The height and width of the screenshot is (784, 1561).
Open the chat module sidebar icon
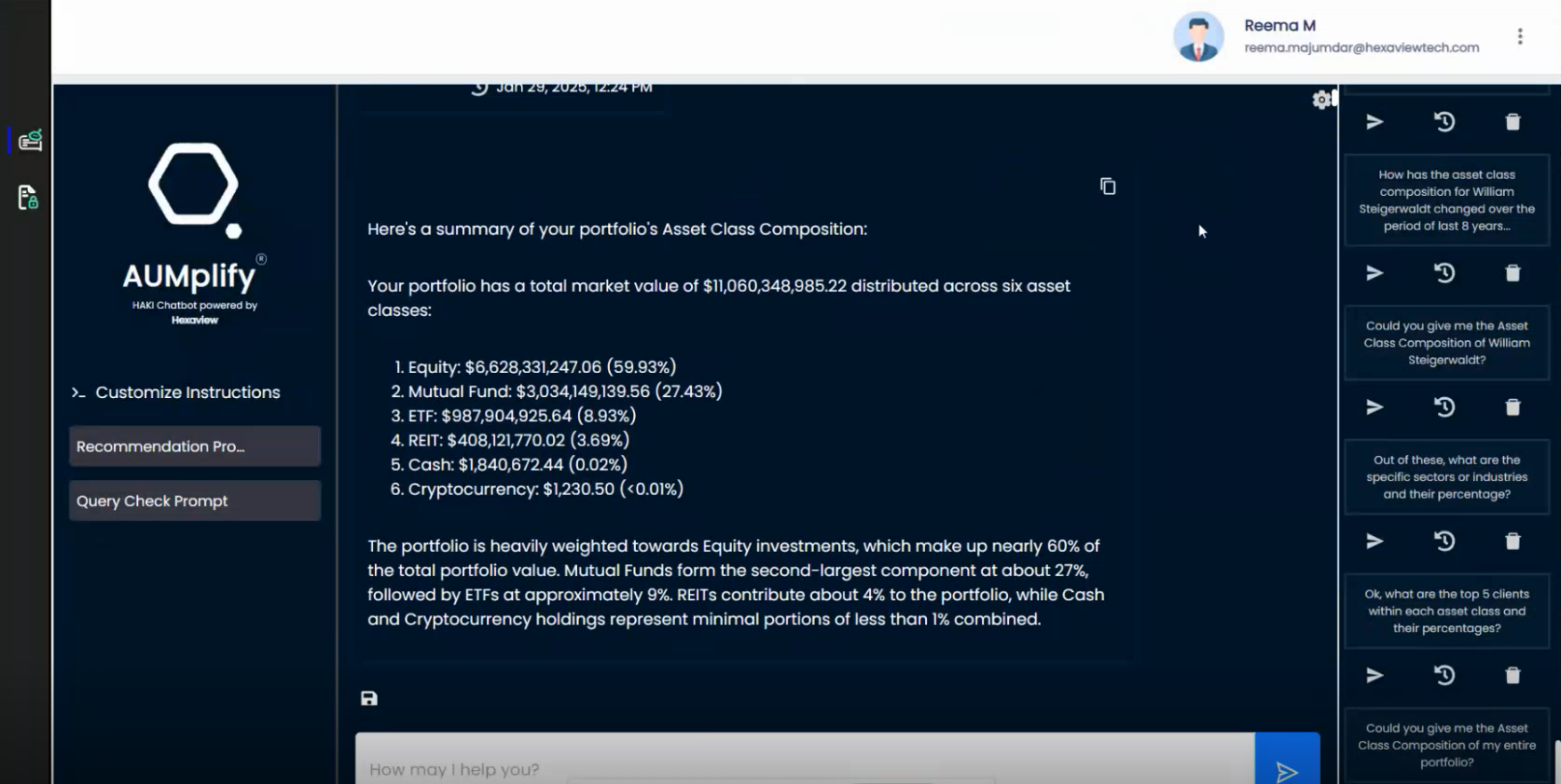(30, 140)
